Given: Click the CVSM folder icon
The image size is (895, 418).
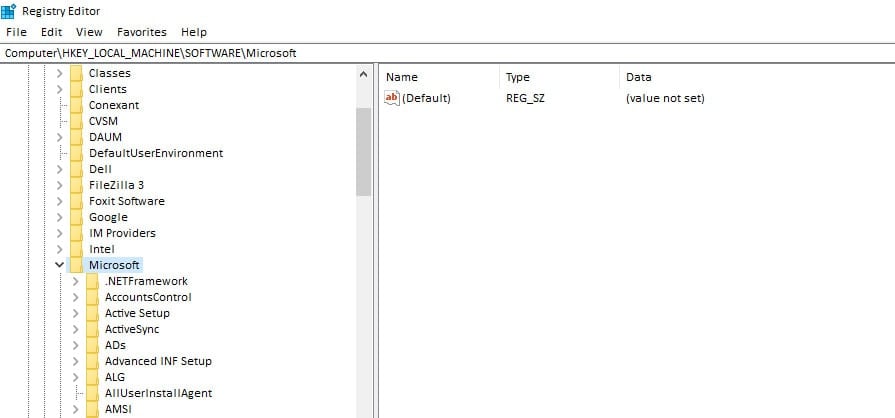Looking at the screenshot, I should pyautogui.click(x=76, y=121).
